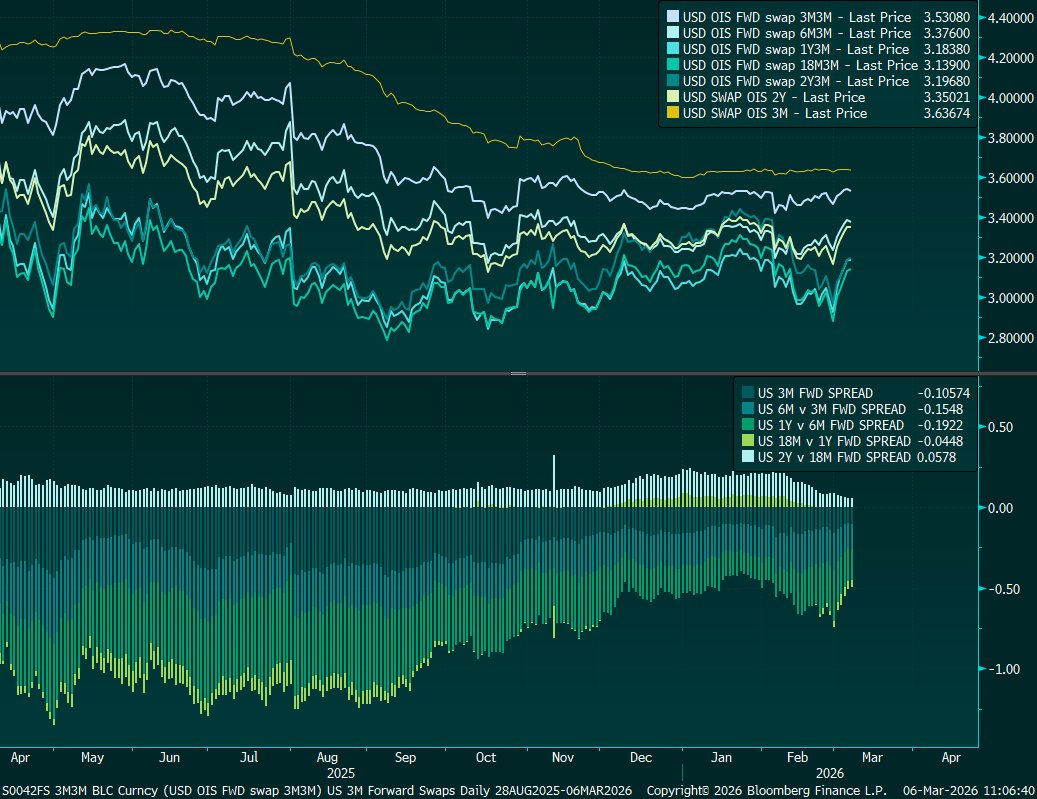This screenshot has width=1037, height=799.
Task: Click the Nov month label on time axis
Action: [x=563, y=757]
